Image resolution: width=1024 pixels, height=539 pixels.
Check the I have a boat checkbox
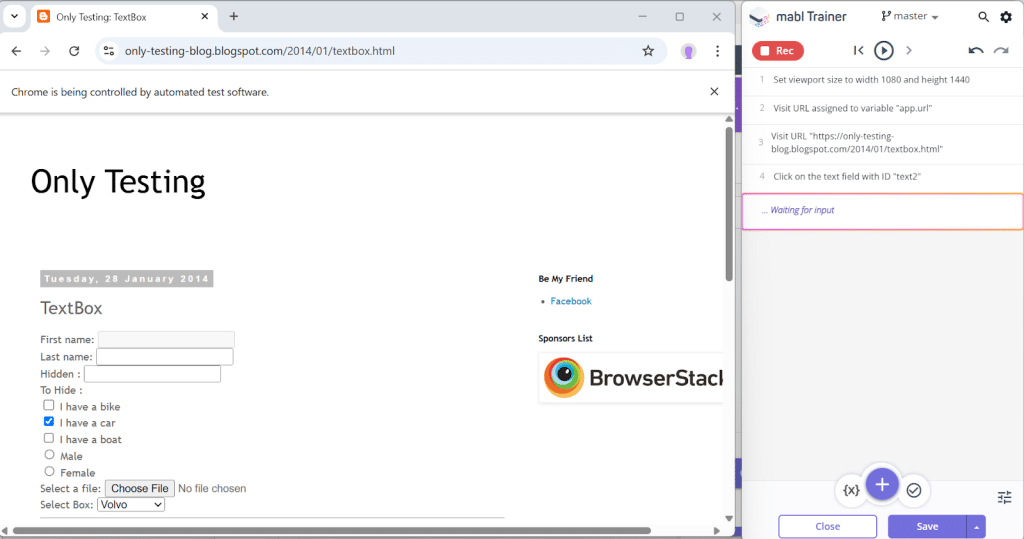(49, 438)
